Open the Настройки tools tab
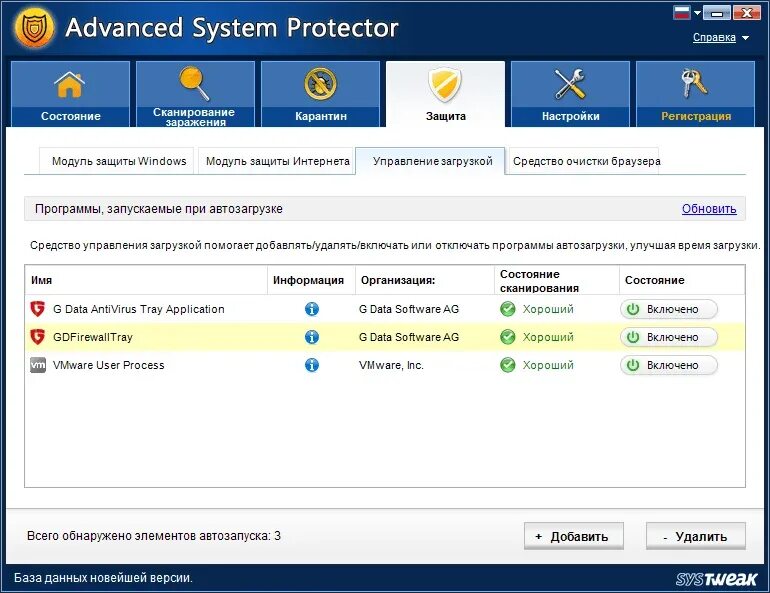The height and width of the screenshot is (593, 770). 570,94
